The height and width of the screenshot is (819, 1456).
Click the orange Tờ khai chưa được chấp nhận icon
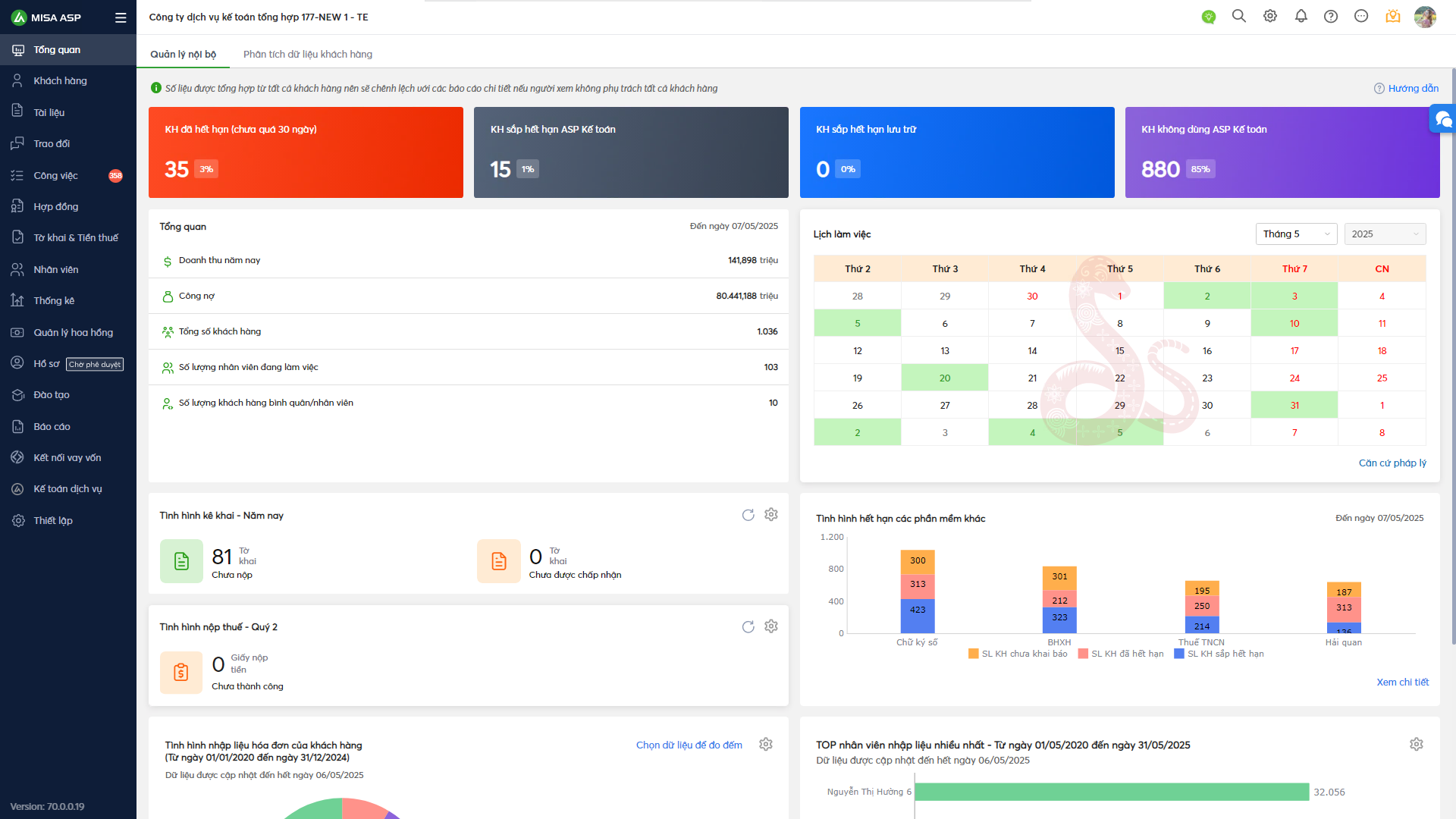499,561
